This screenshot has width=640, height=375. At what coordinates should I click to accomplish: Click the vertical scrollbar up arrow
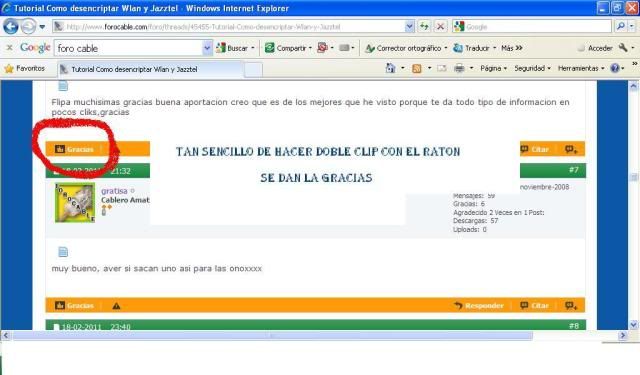pos(633,86)
